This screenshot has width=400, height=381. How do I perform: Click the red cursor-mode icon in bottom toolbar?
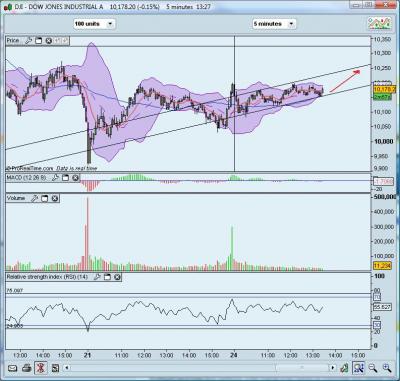point(41,368)
